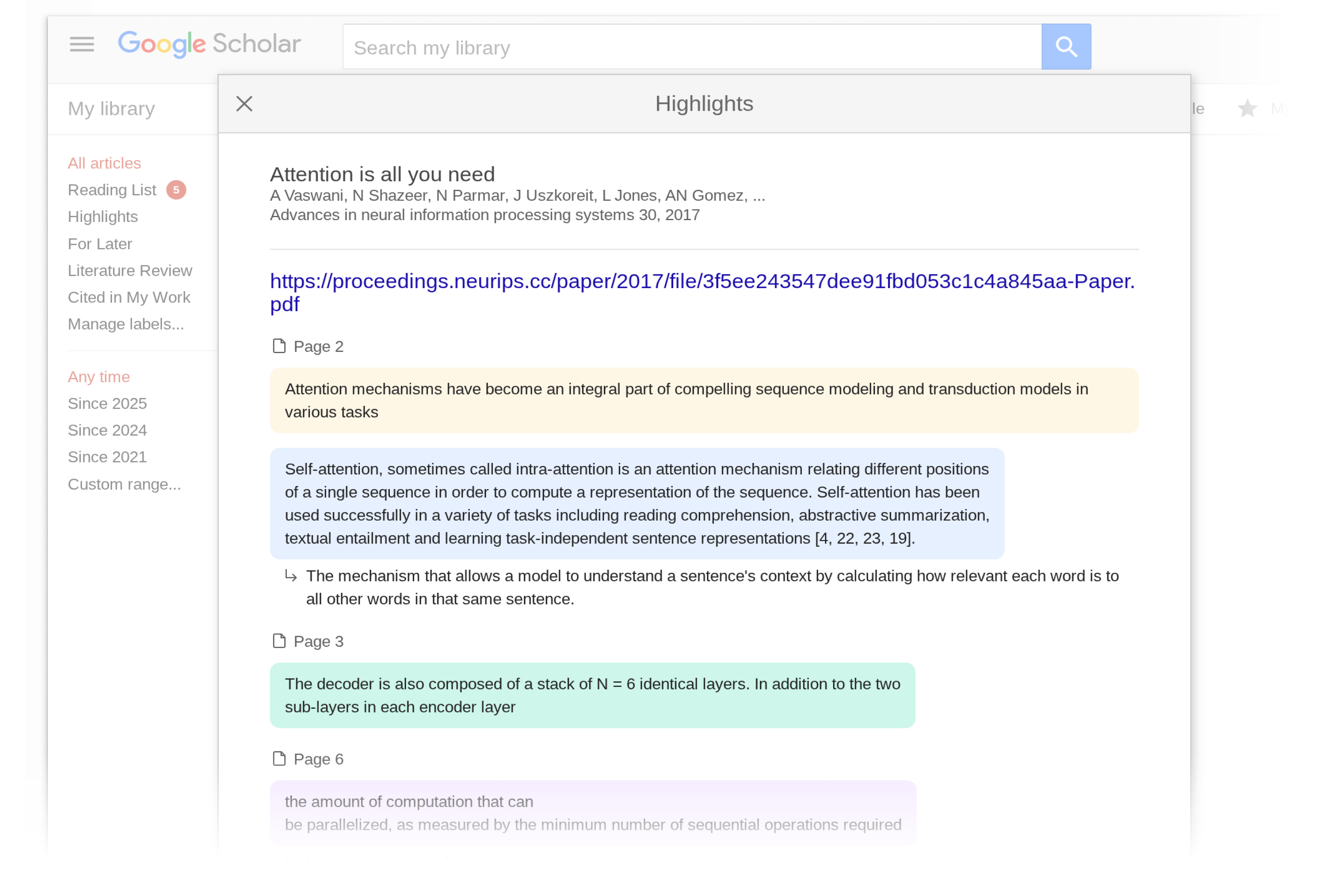Open Manage labels option

[x=126, y=324]
